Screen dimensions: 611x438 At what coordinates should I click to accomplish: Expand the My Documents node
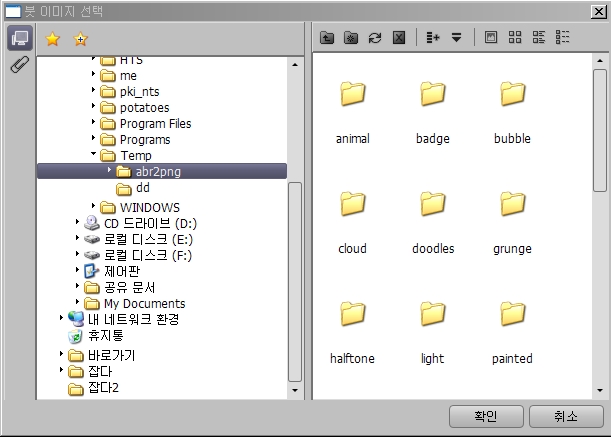pyautogui.click(x=77, y=301)
